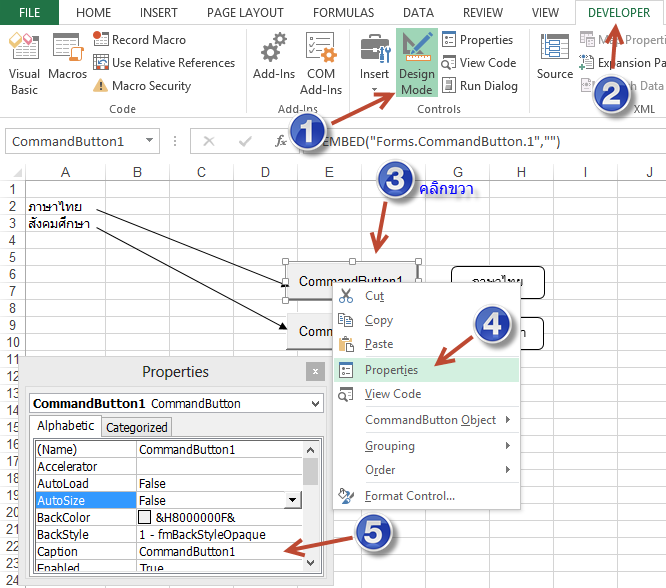Choose Format Control from context menu
This screenshot has width=666, height=588.
[410, 496]
